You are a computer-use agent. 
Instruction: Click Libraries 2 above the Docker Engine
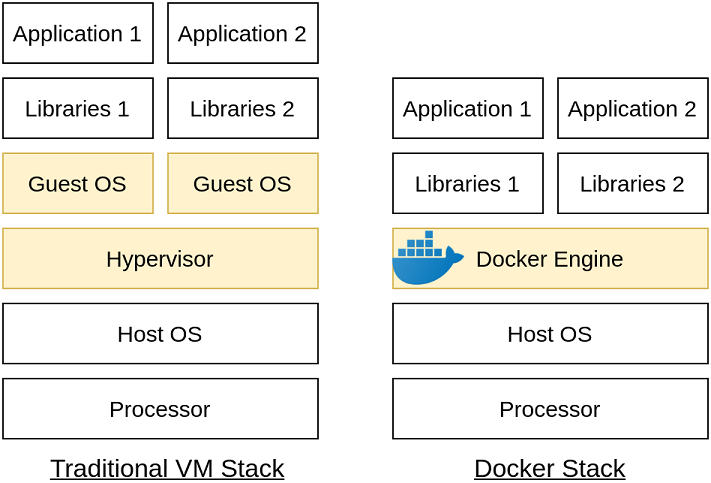[632, 183]
